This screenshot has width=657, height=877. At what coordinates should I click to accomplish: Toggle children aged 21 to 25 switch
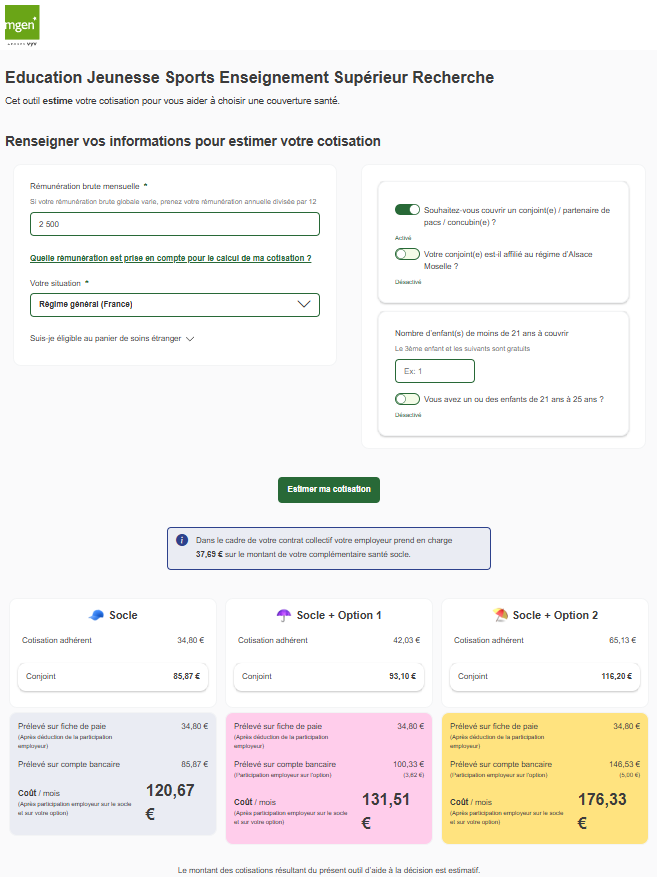[407, 399]
